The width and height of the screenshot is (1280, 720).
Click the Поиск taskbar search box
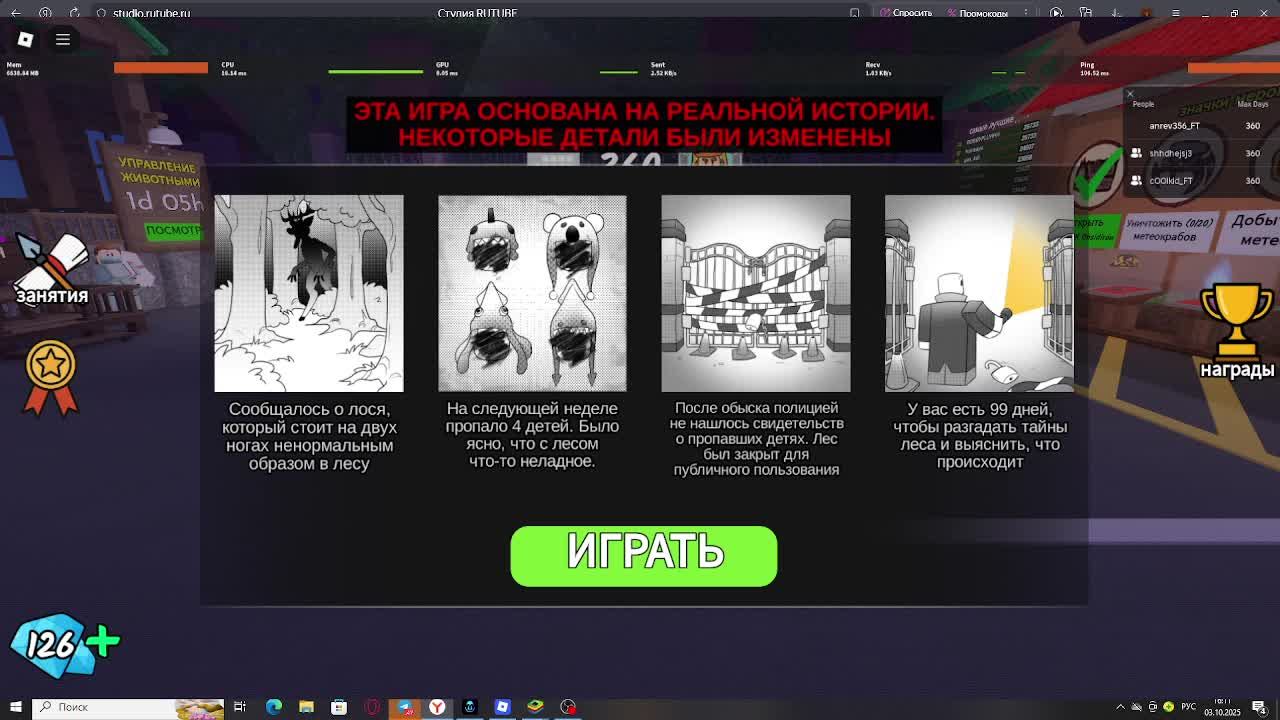[x=128, y=707]
